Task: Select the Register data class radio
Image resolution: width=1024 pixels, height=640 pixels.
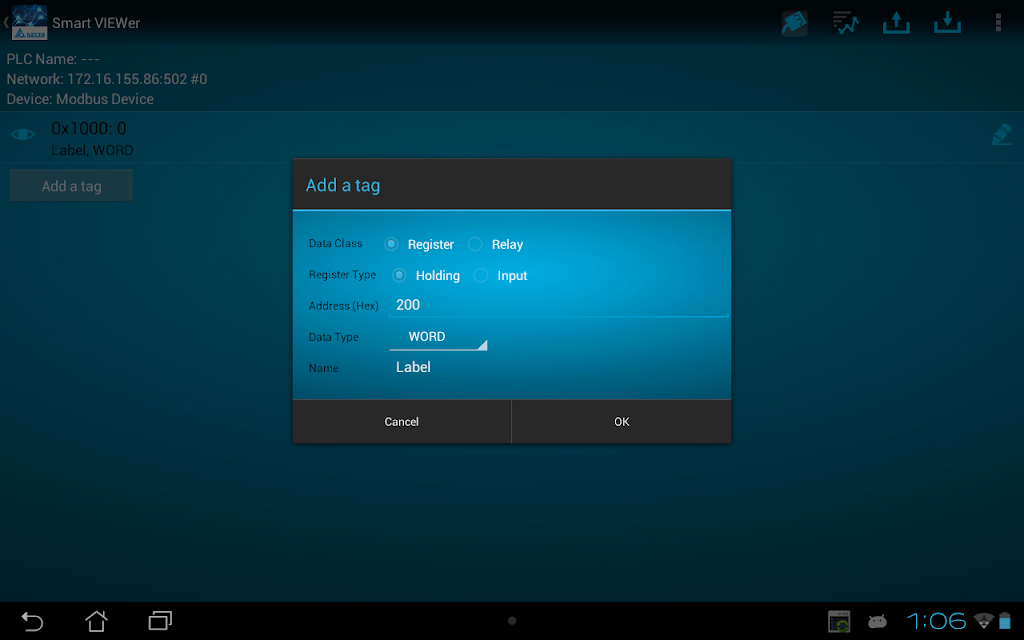Action: coord(391,244)
